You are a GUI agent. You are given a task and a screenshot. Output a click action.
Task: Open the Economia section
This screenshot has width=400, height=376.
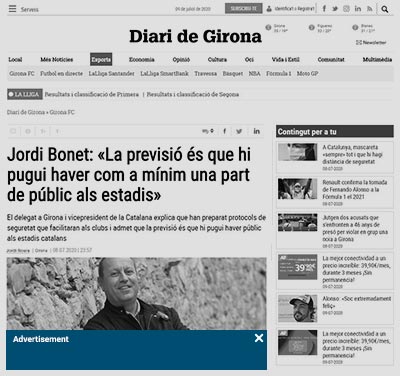tap(142, 60)
